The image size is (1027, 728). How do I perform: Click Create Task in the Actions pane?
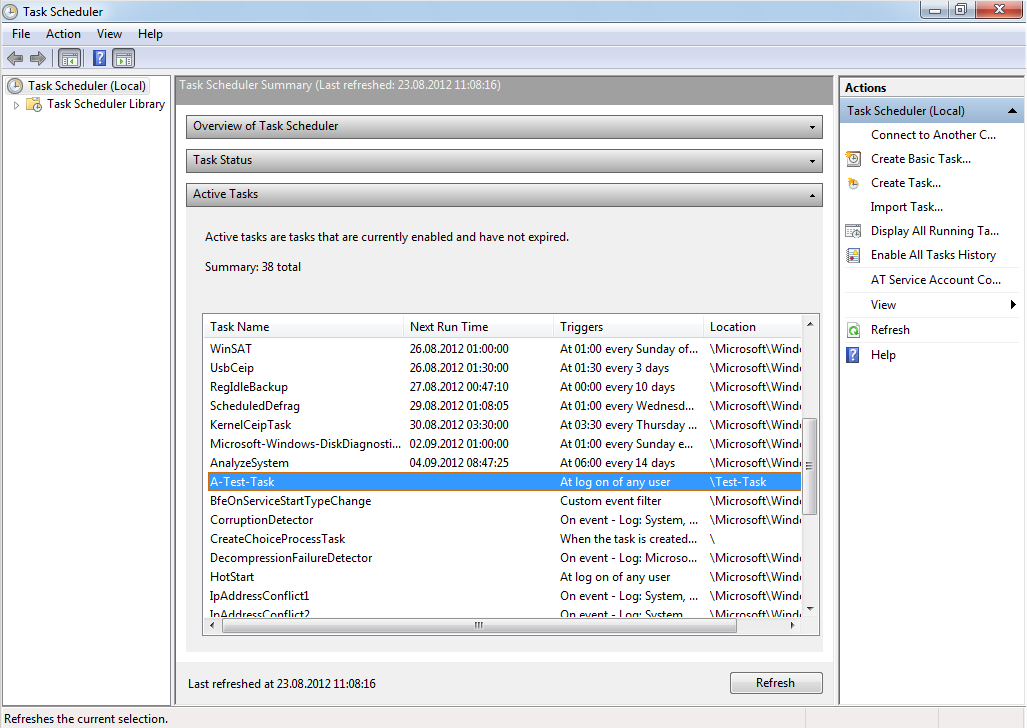(x=905, y=183)
